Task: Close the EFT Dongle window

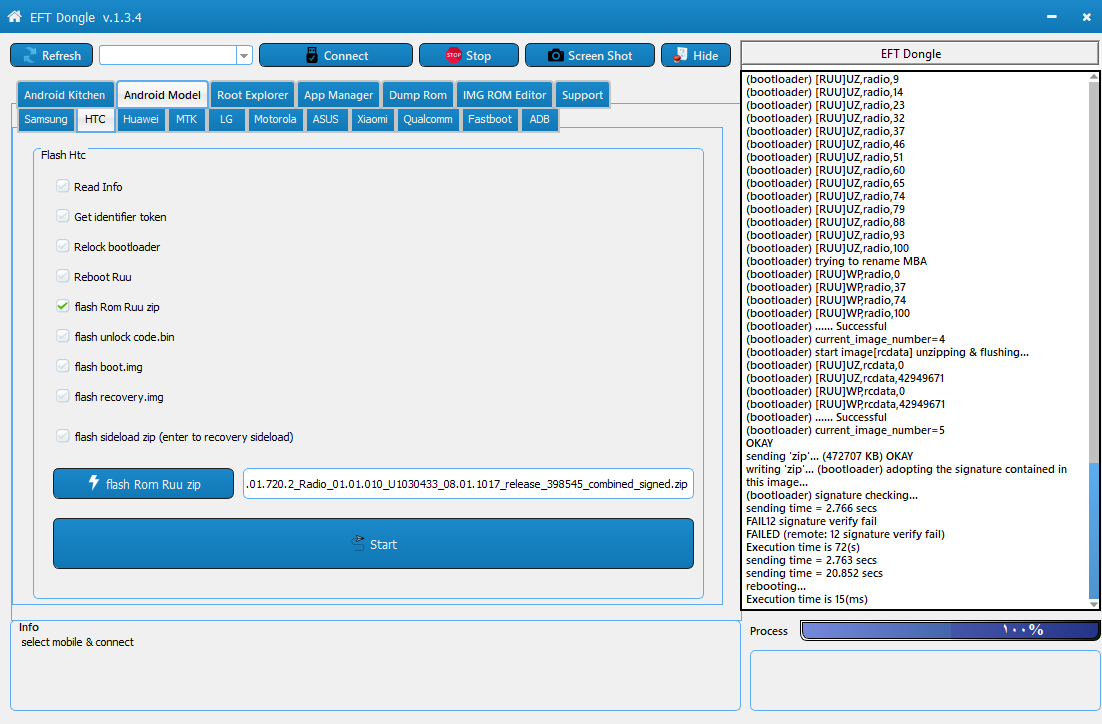Action: [x=1087, y=17]
